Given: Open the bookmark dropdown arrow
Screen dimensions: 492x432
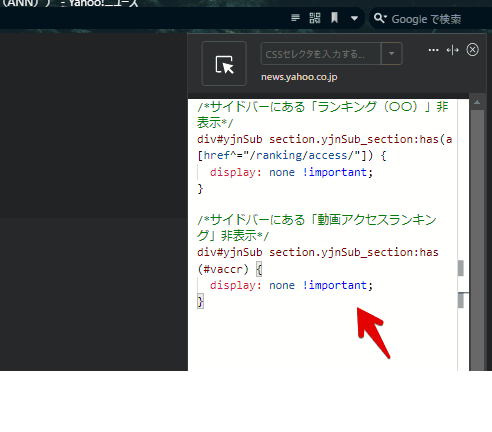Looking at the screenshot, I should (x=354, y=18).
